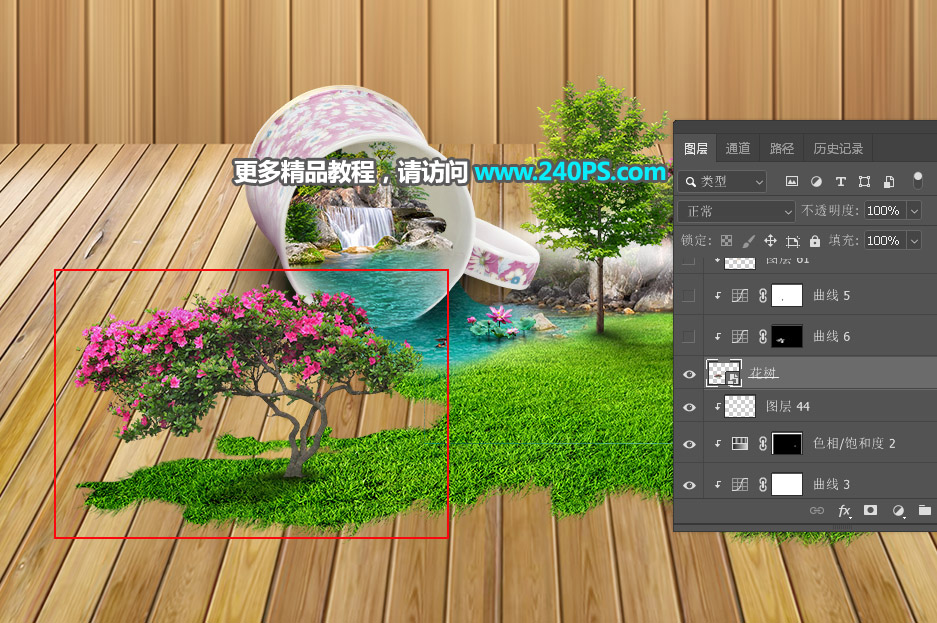The image size is (937, 623).
Task: Select the 花树 smart object thumbnail
Action: coord(724,373)
